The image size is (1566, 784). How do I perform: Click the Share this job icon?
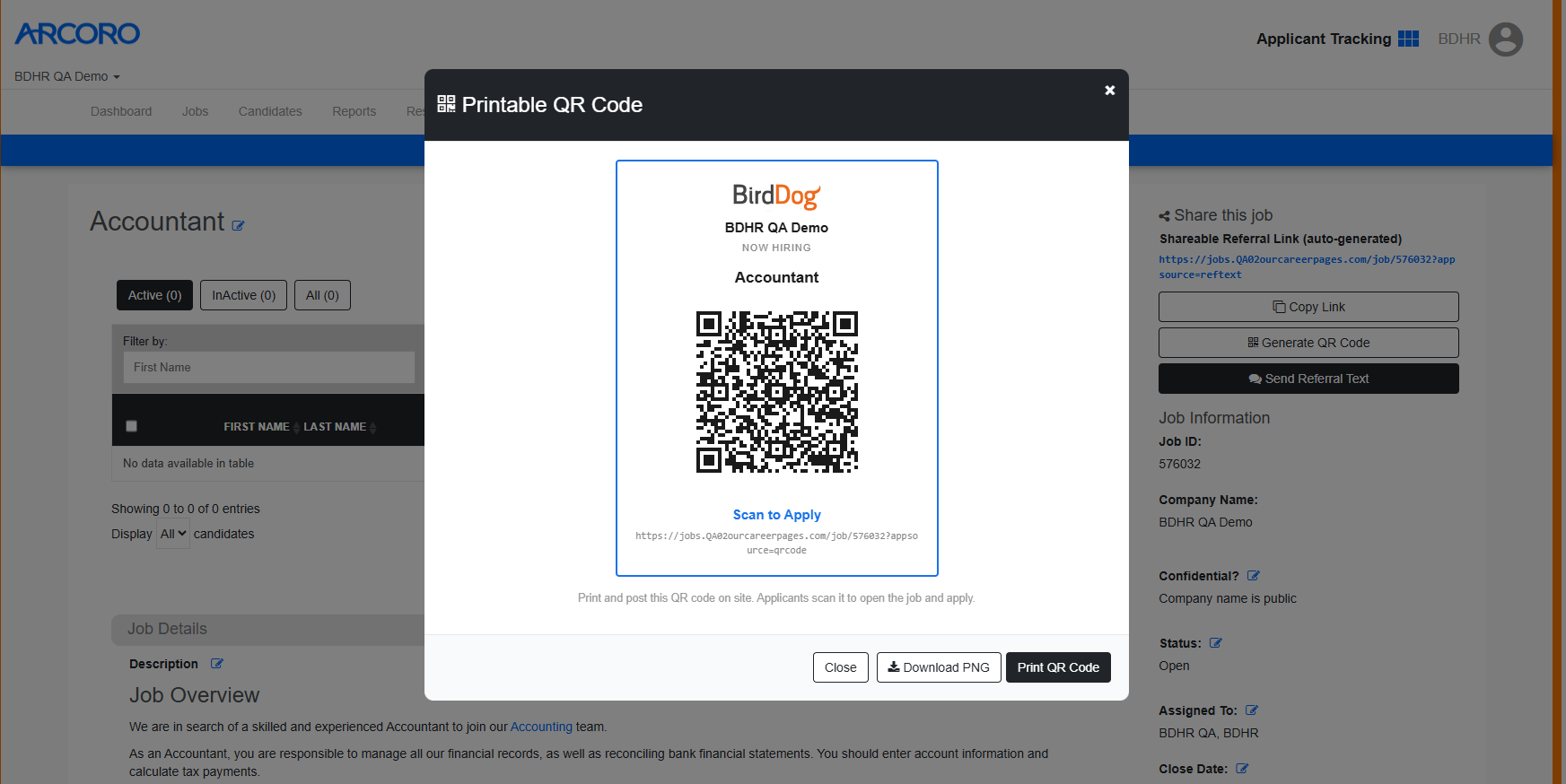coord(1164,216)
